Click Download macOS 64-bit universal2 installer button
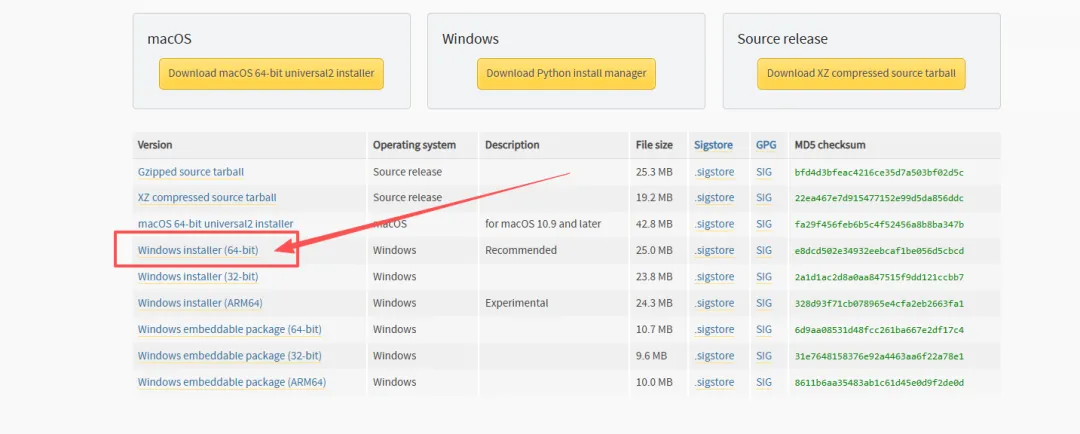1080x434 pixels. [x=271, y=74]
